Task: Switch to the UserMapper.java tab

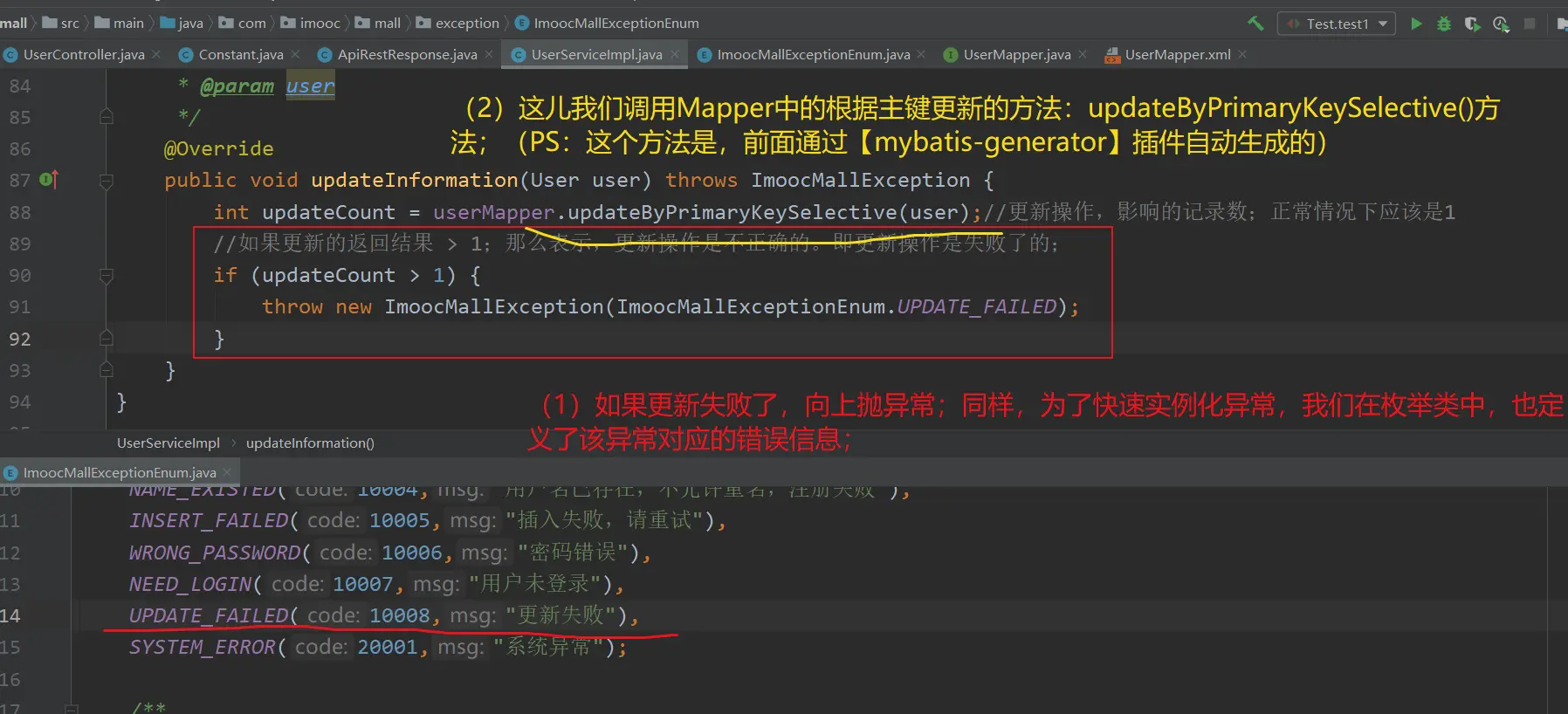Action: coord(1016,54)
